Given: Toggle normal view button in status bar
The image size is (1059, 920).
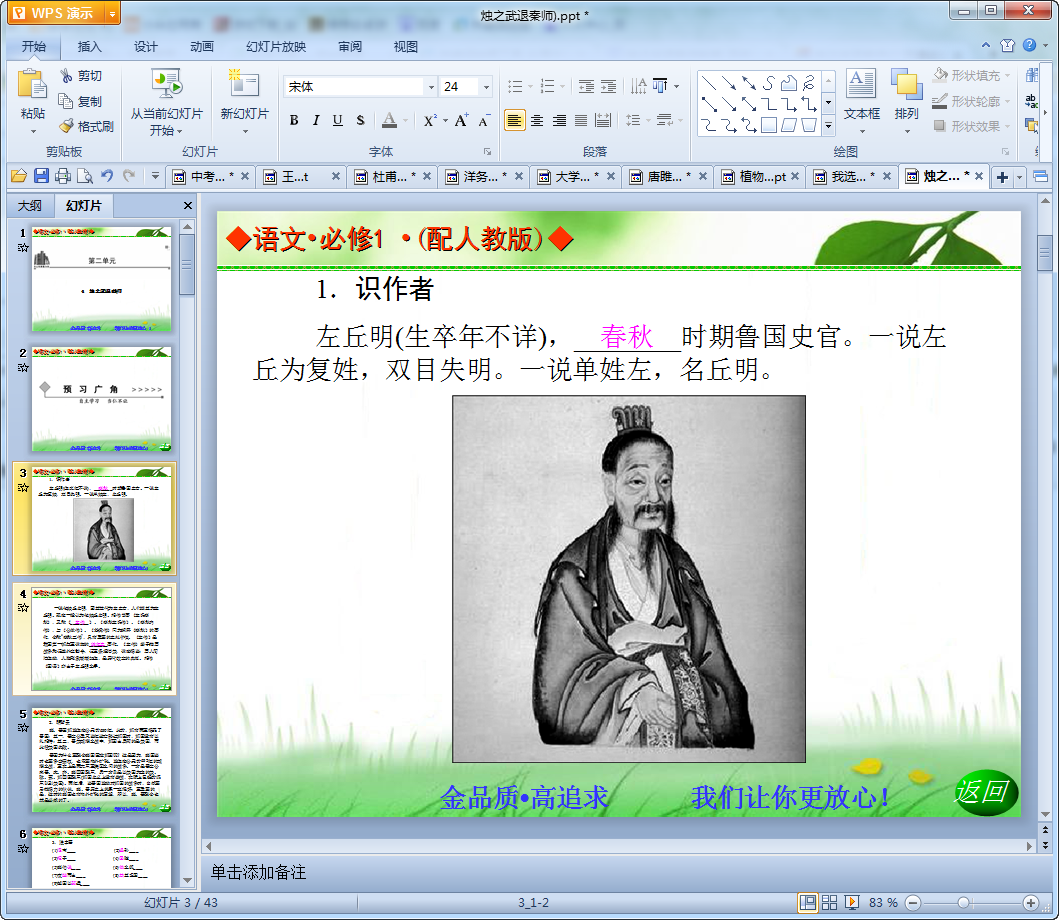Looking at the screenshot, I should (x=807, y=902).
